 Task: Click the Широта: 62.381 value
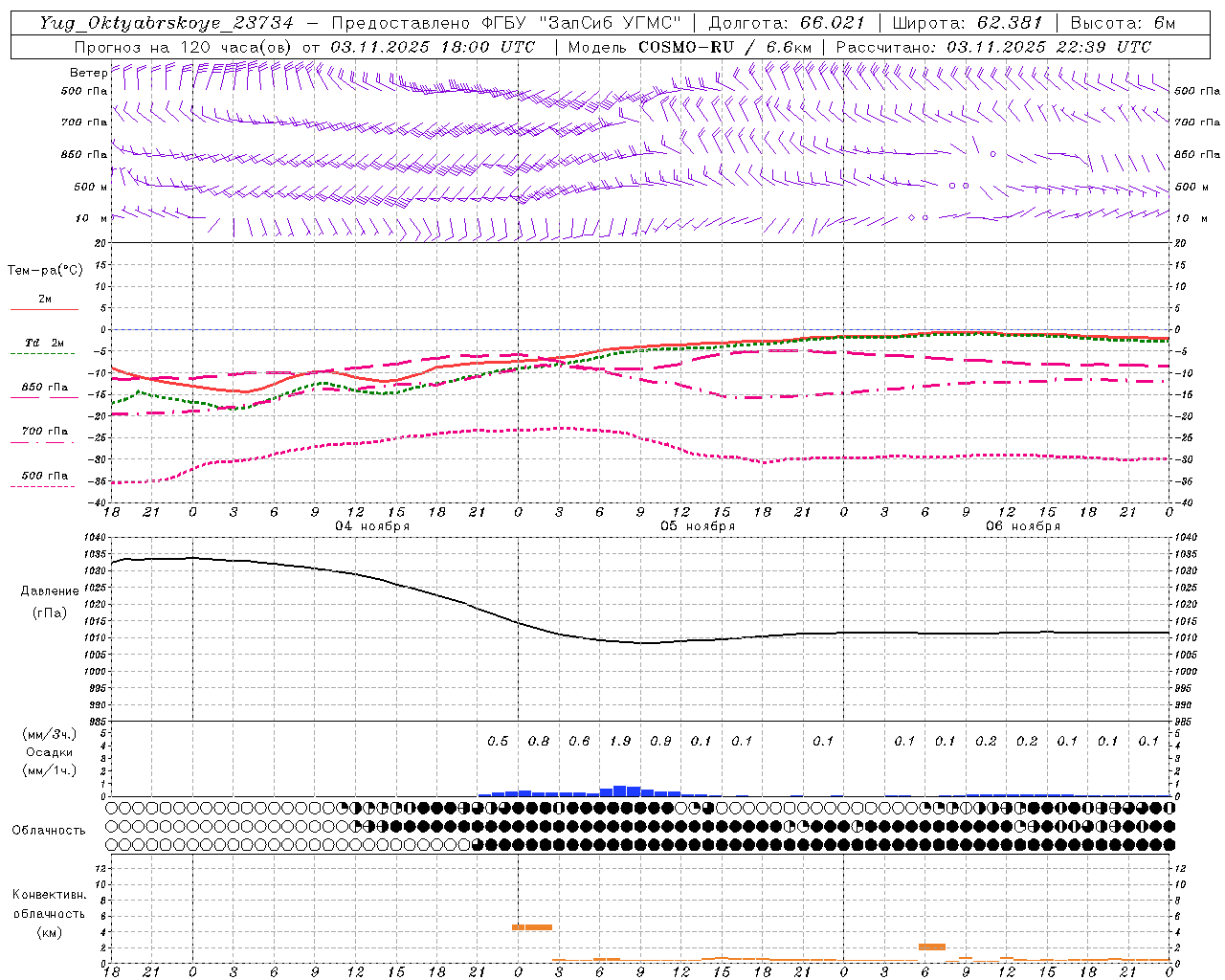point(967,23)
